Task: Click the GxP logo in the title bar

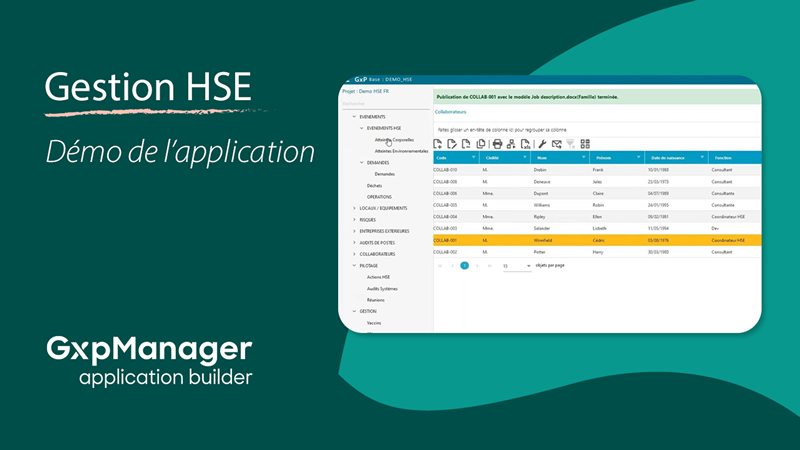Action: click(x=361, y=80)
